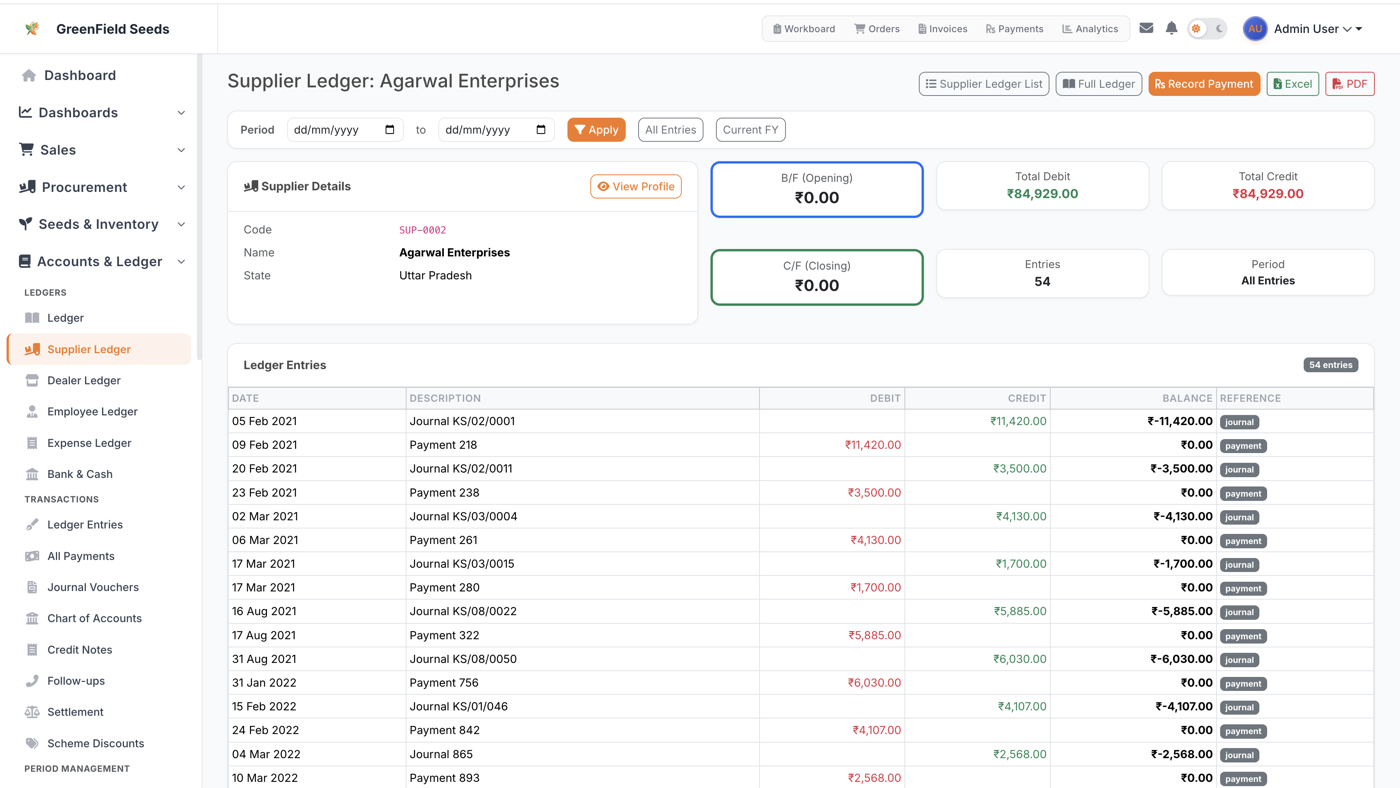
Task: Expand the Dashboards sidebar section
Action: point(100,113)
